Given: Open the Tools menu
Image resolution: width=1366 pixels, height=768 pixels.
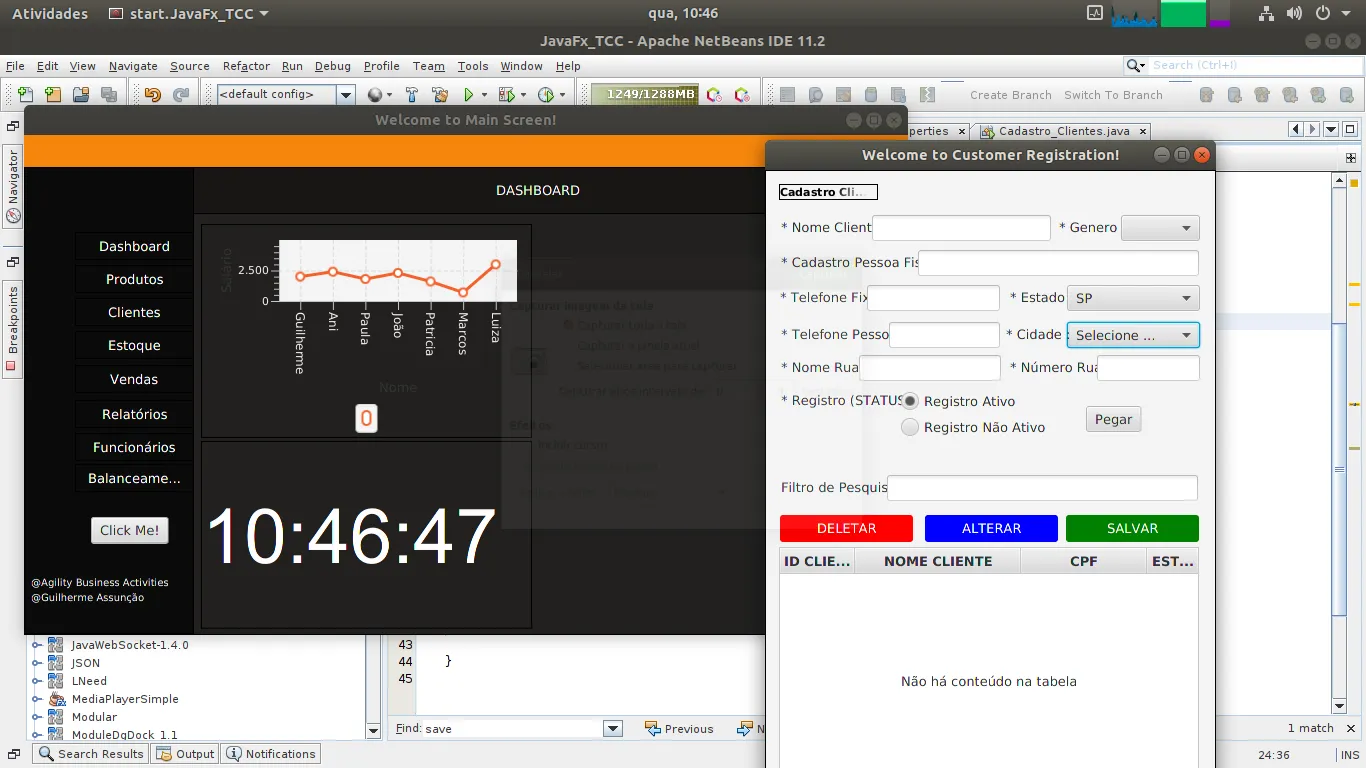Looking at the screenshot, I should (x=473, y=66).
